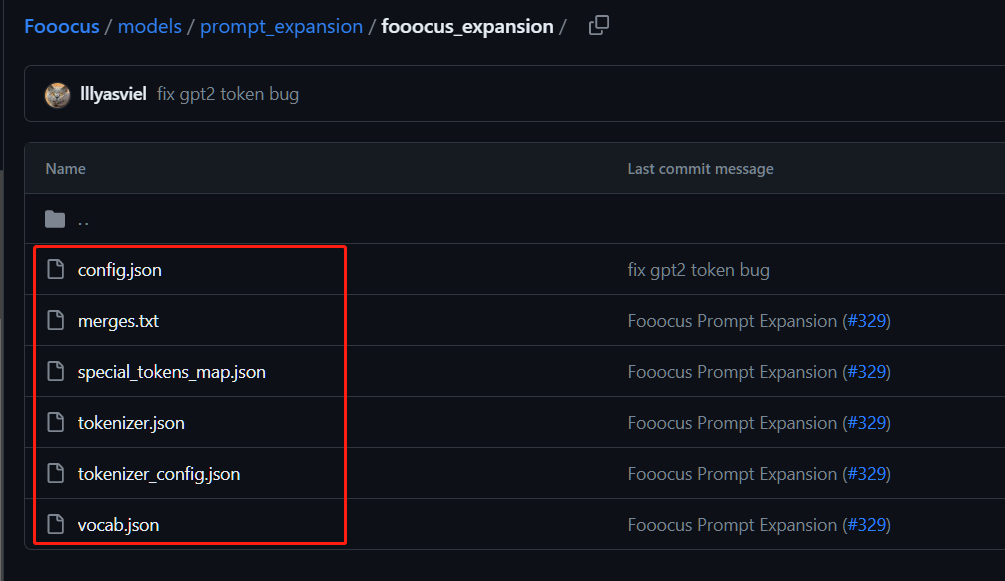1005x581 pixels.
Task: Open the Fooocus repository breadcrumb link
Action: tap(62, 26)
